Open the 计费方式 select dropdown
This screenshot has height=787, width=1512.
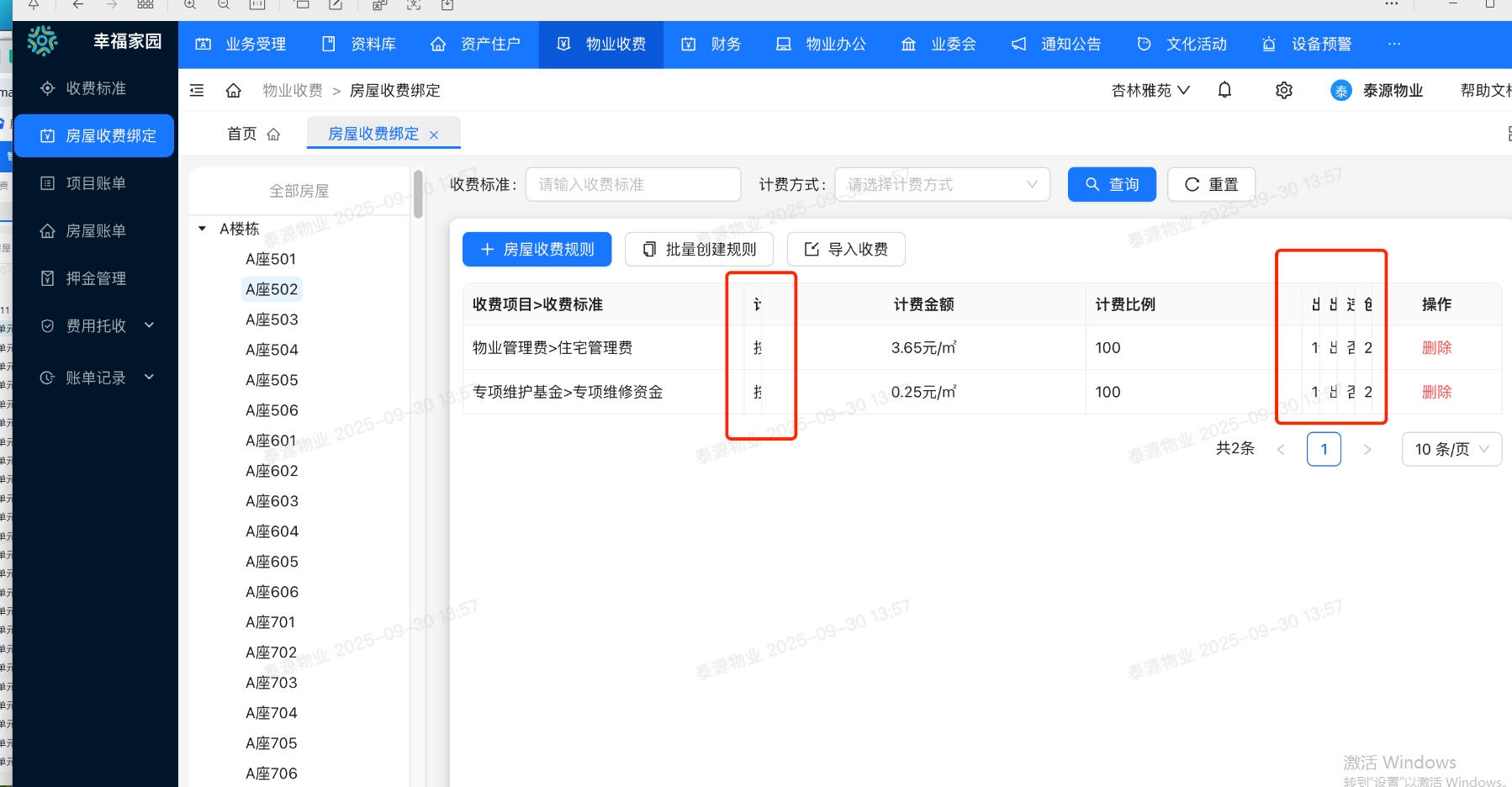[x=942, y=184]
